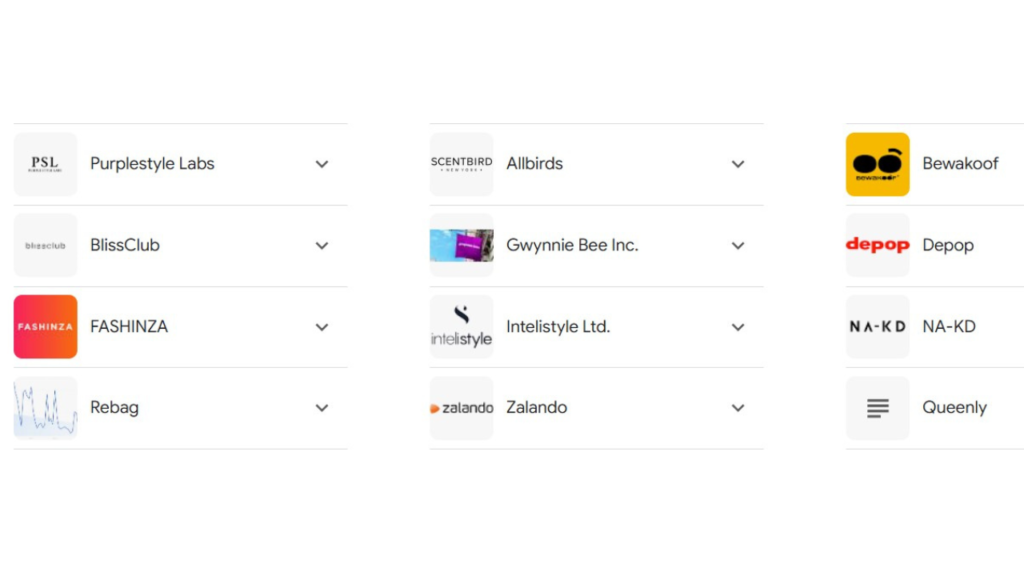
Task: Expand the Gwynnie Bee Inc. chevron
Action: pyautogui.click(x=738, y=246)
